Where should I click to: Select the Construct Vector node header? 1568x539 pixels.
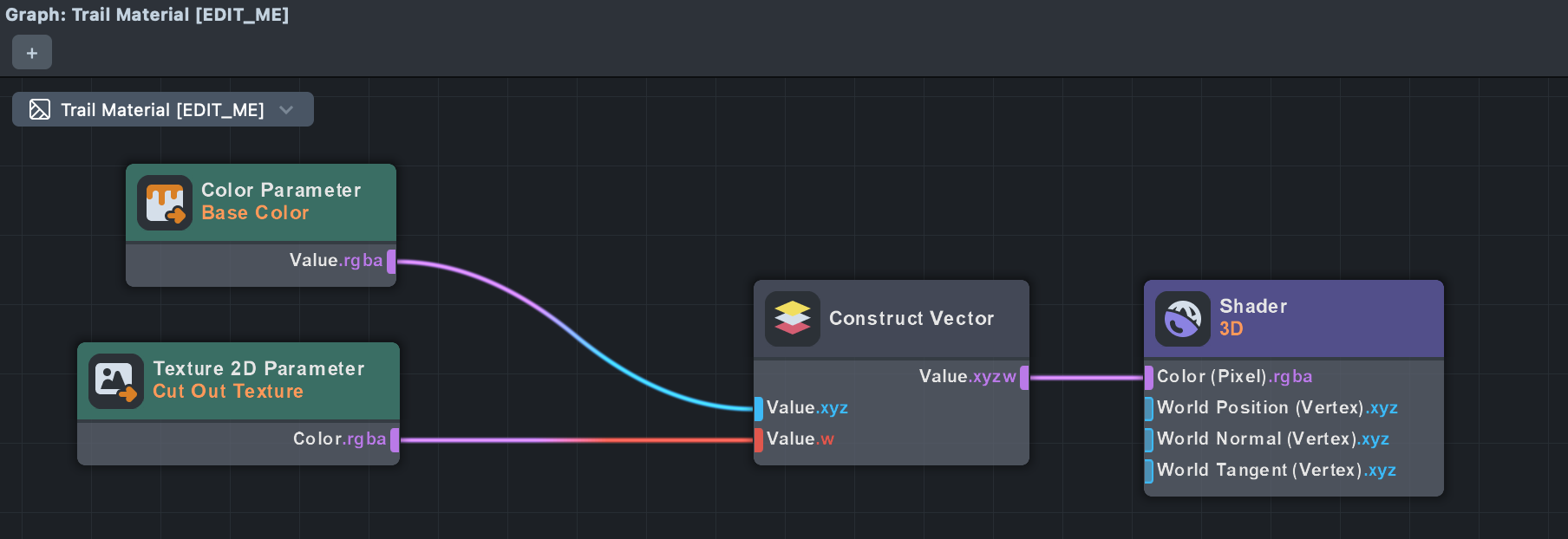pyautogui.click(x=911, y=319)
